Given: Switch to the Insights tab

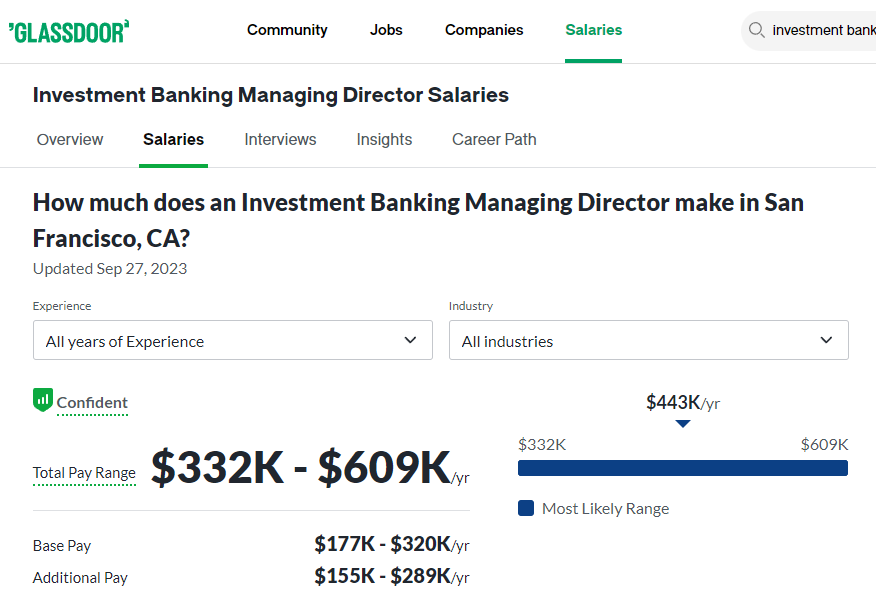Looking at the screenshot, I should 384,139.
